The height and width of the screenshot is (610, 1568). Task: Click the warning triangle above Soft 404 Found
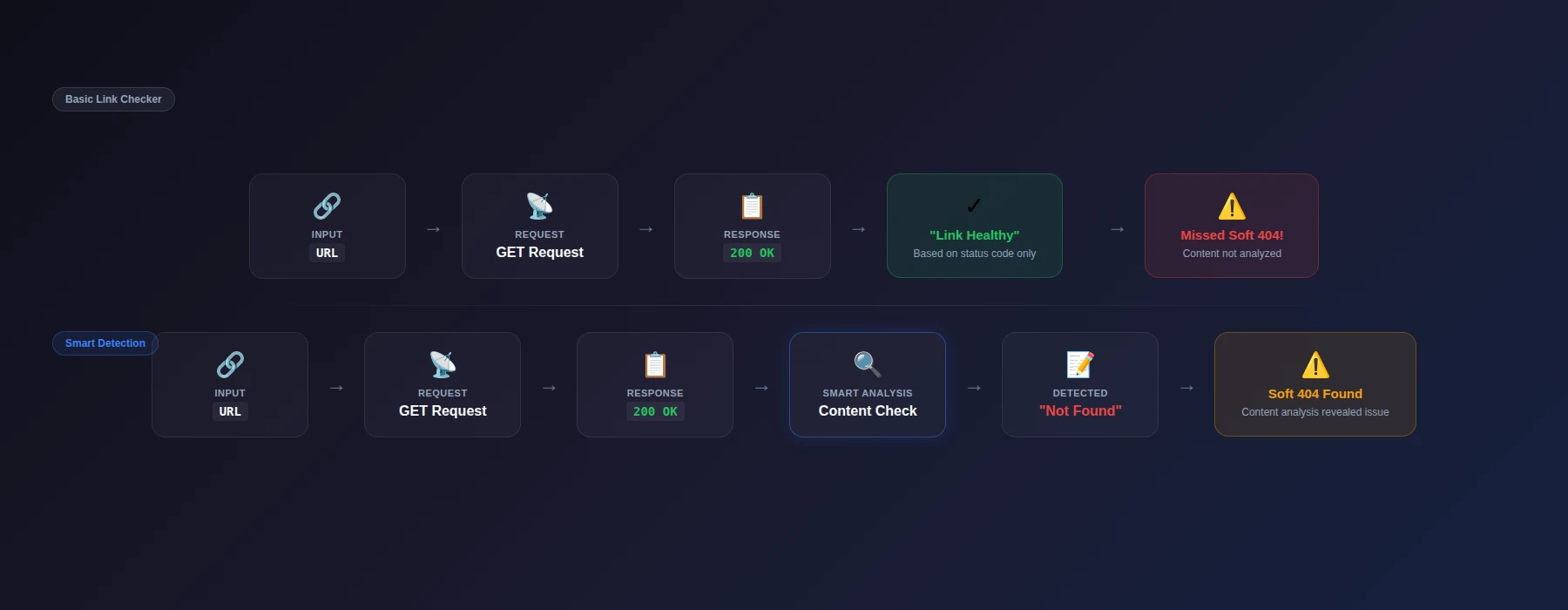click(x=1315, y=365)
